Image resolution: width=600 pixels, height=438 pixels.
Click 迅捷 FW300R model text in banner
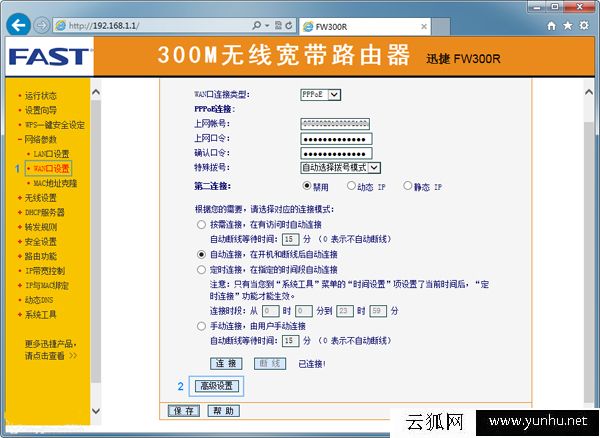tap(463, 59)
